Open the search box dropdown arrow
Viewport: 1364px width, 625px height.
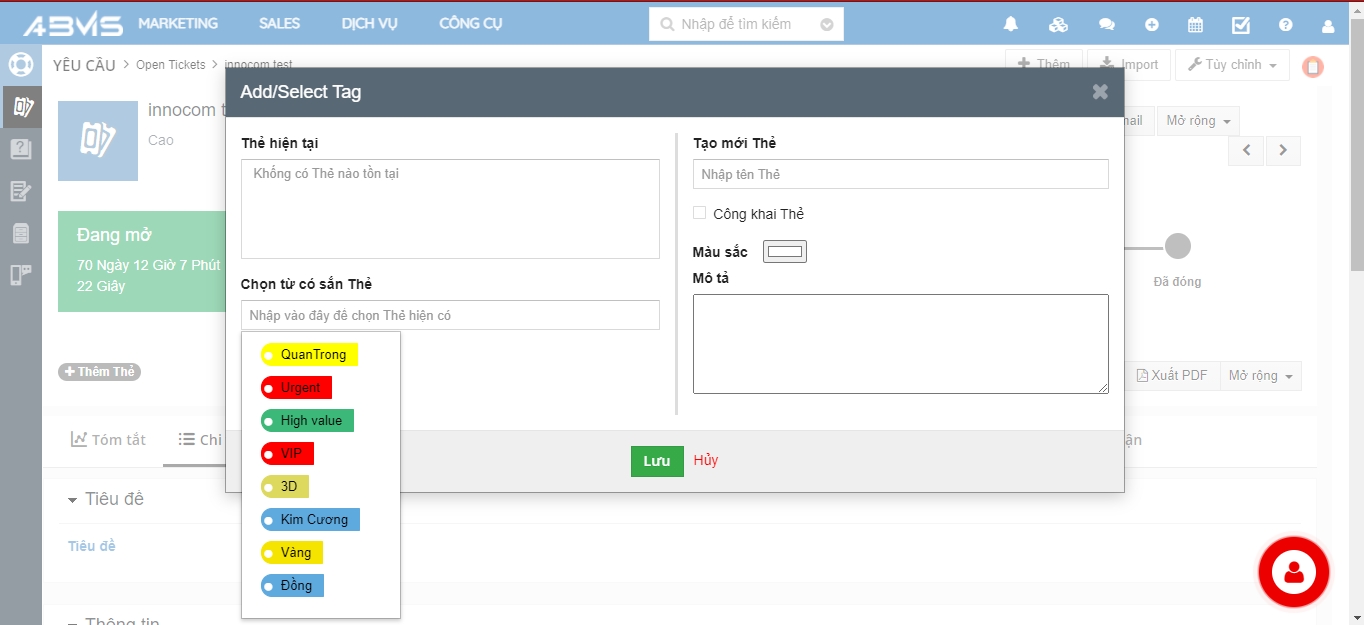827,24
